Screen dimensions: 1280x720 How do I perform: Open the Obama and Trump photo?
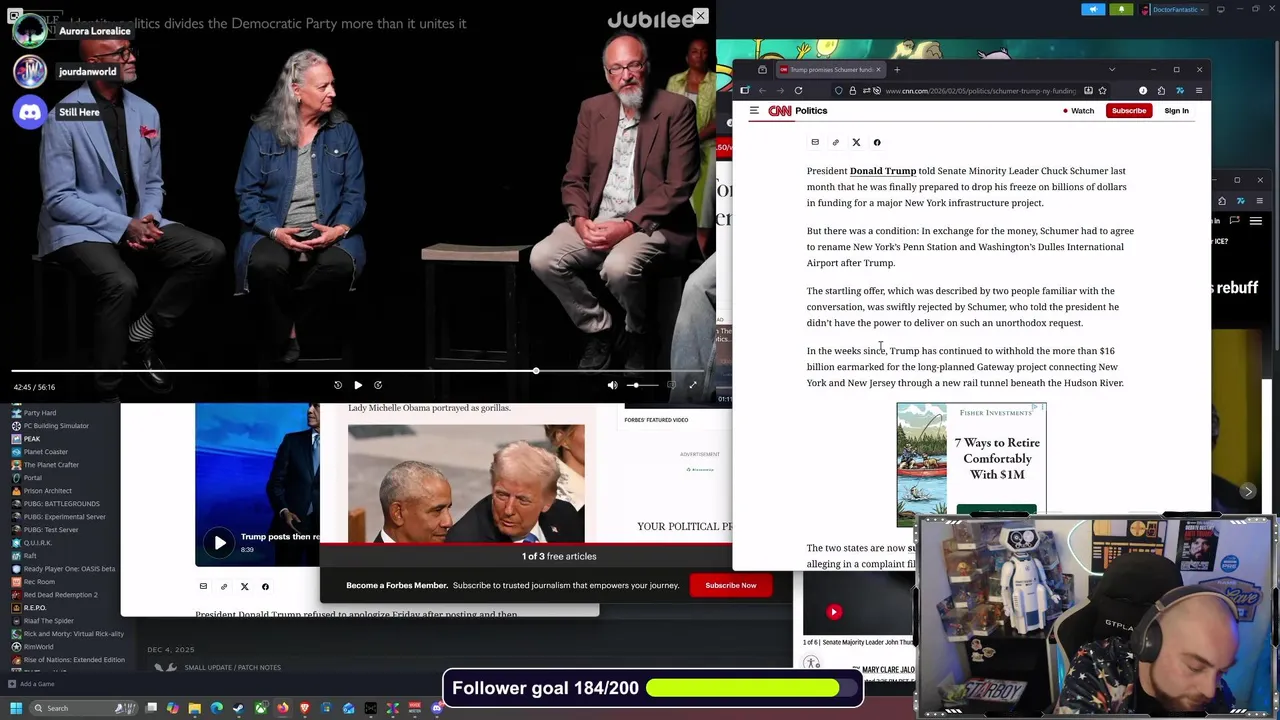466,483
